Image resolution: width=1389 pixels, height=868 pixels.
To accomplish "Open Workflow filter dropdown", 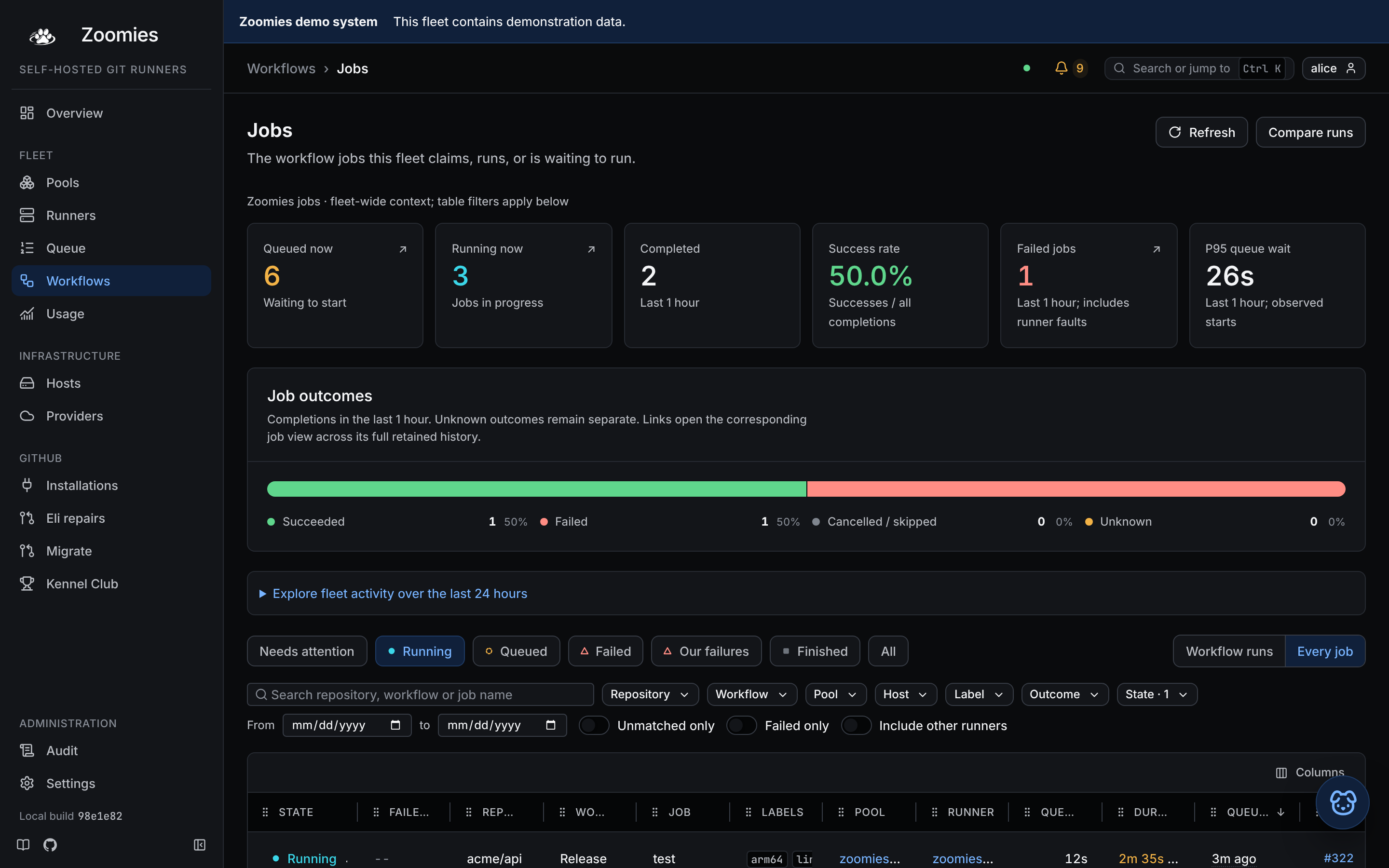I will pyautogui.click(x=751, y=694).
